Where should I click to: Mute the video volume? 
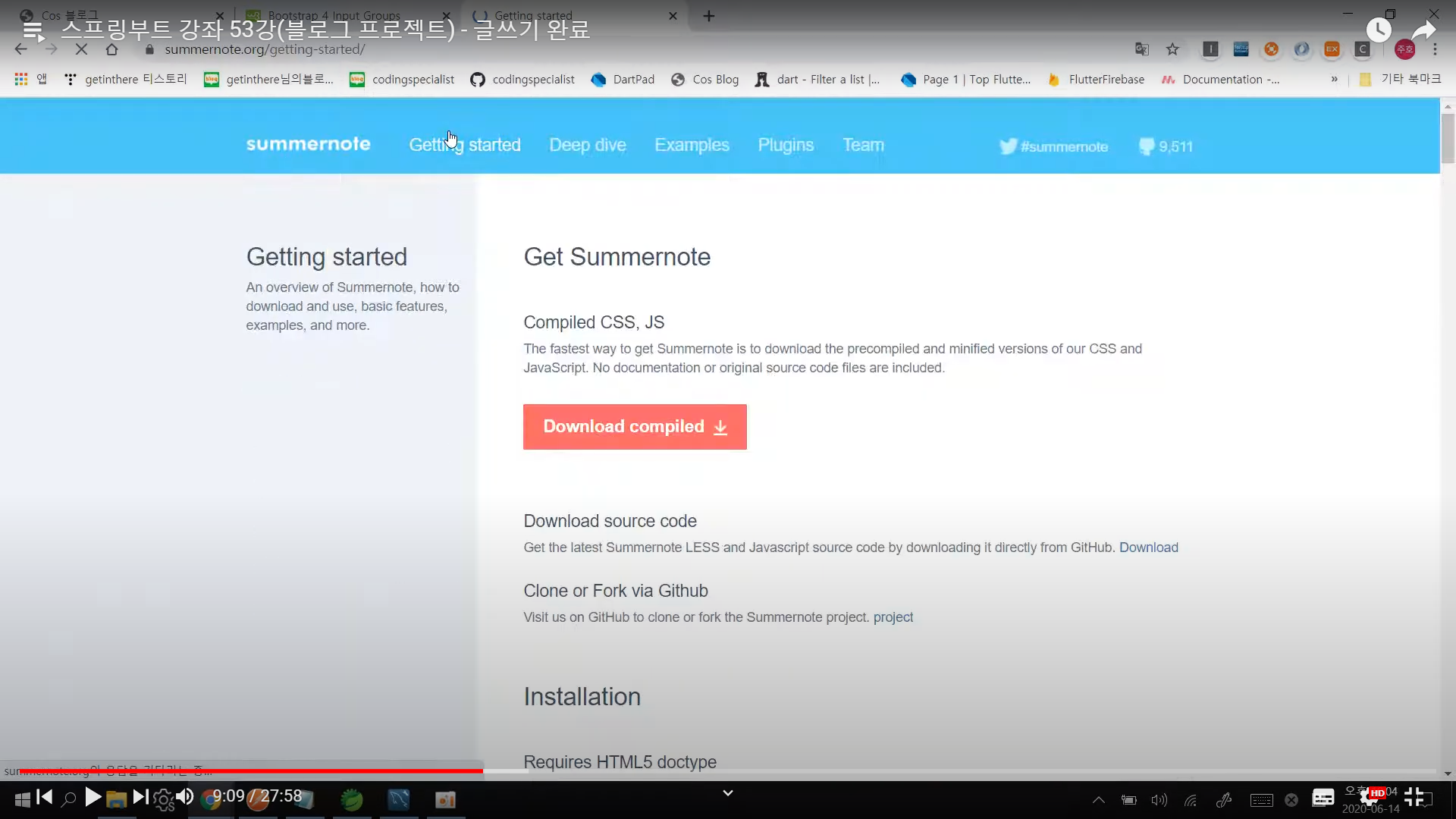click(x=185, y=797)
